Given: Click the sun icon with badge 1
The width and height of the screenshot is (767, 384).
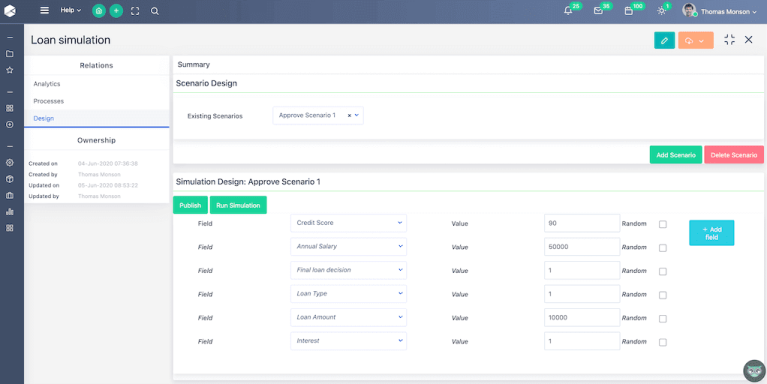Looking at the screenshot, I should 661,11.
